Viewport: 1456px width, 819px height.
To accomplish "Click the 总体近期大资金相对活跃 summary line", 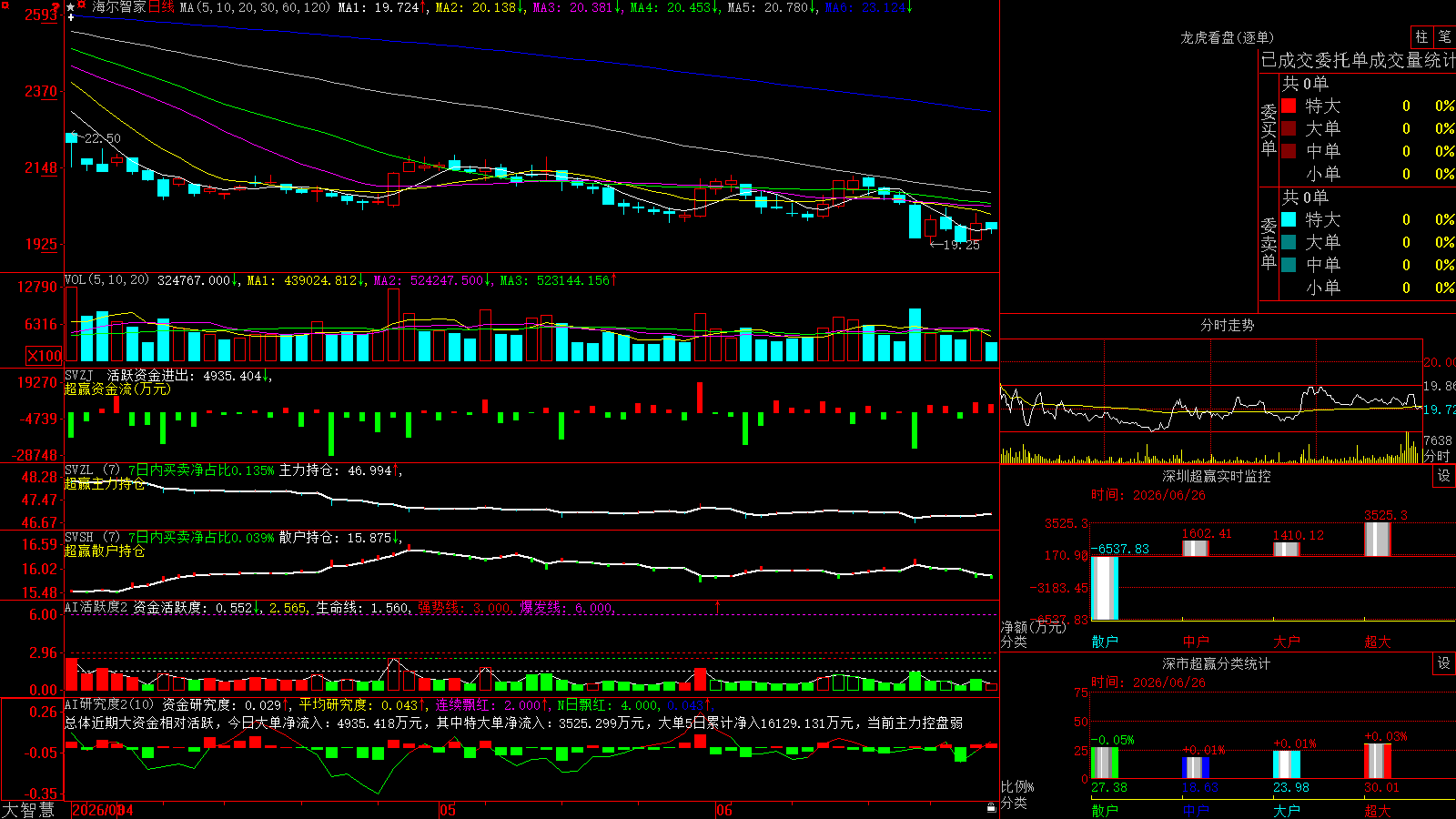I will coord(514,723).
